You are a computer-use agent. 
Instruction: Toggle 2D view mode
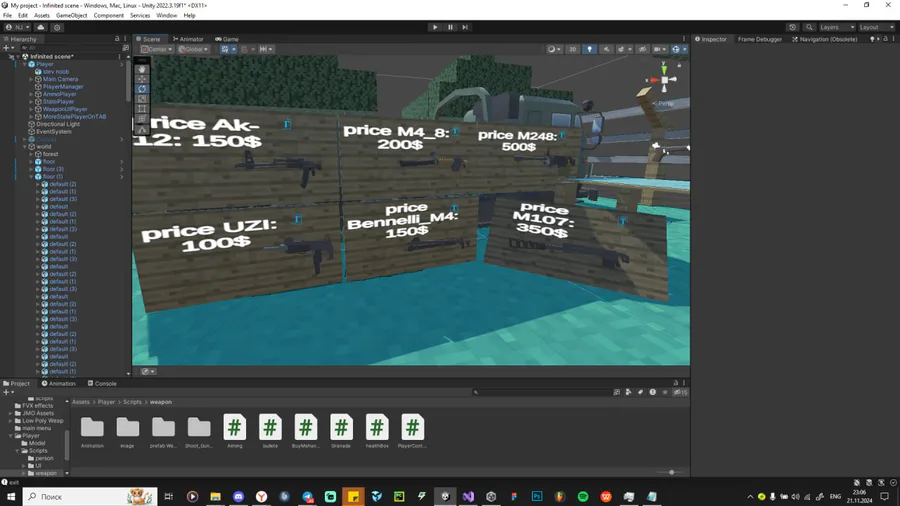click(572, 49)
